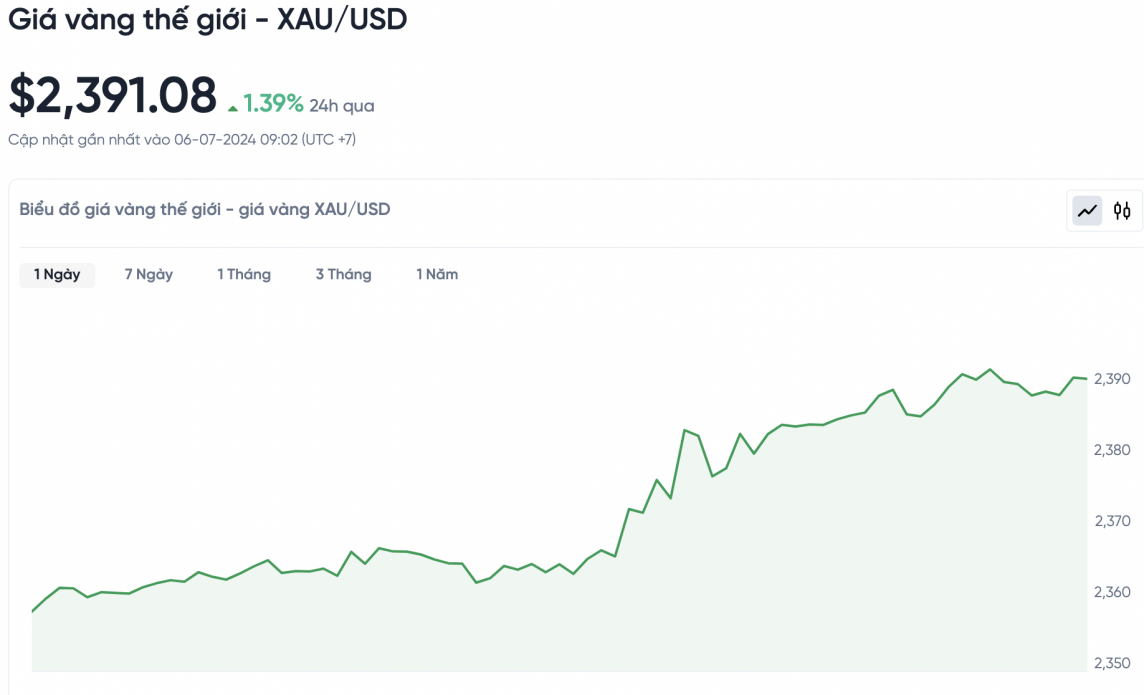Click the 2,350 y-axis label
The image size is (1144, 695).
coord(1112,663)
